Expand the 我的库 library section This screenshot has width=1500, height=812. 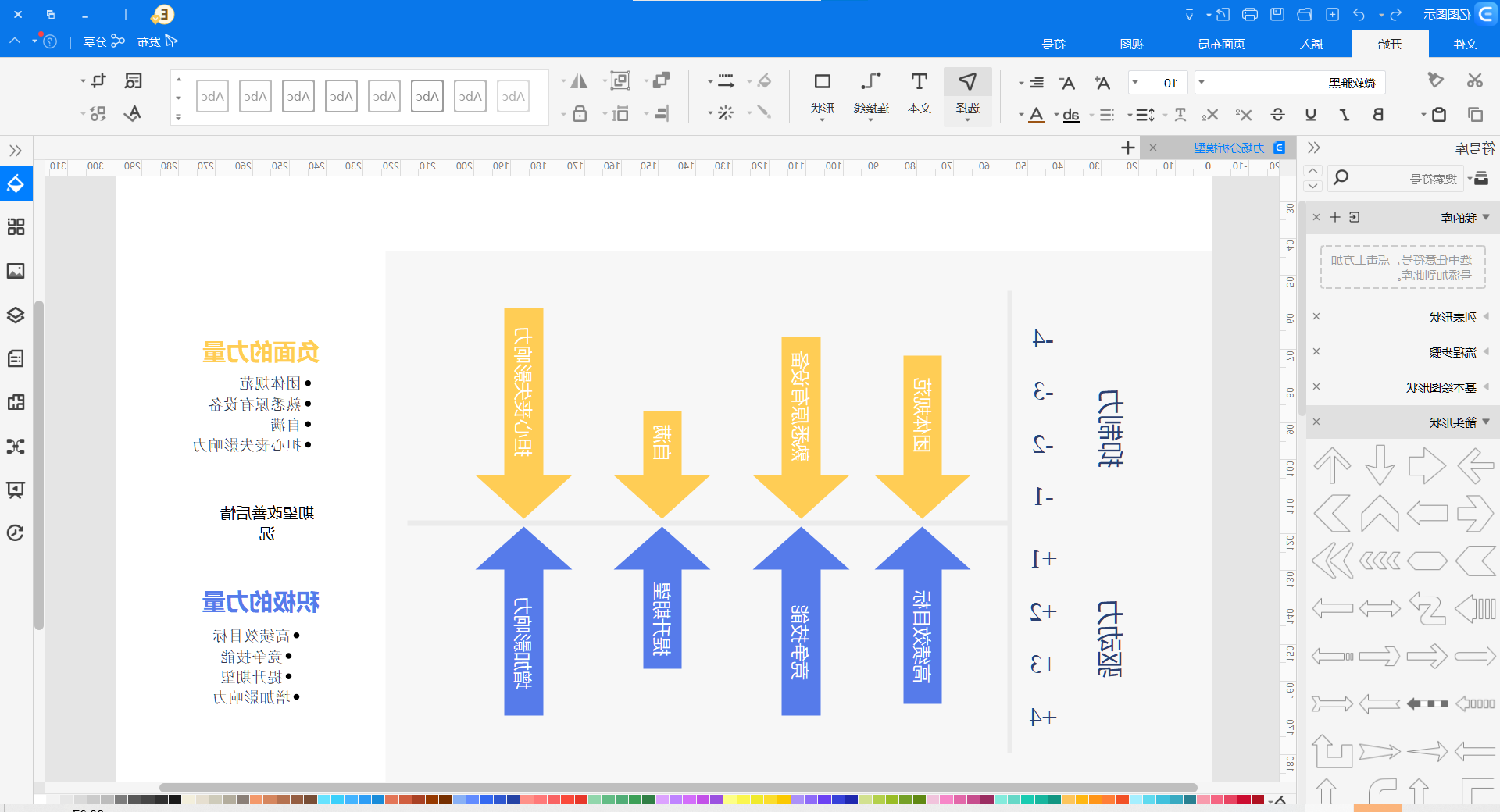tap(1486, 217)
